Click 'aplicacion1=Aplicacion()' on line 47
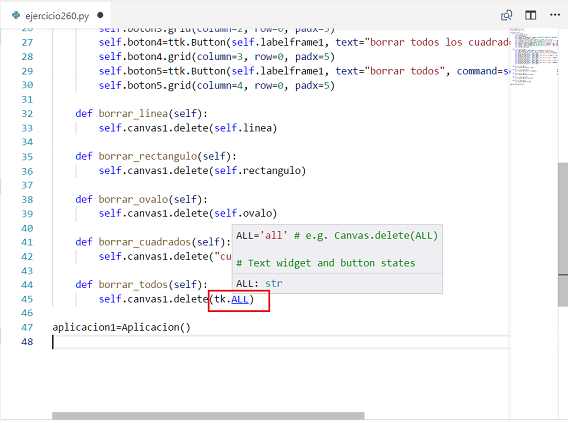The image size is (568, 423). tap(122, 327)
